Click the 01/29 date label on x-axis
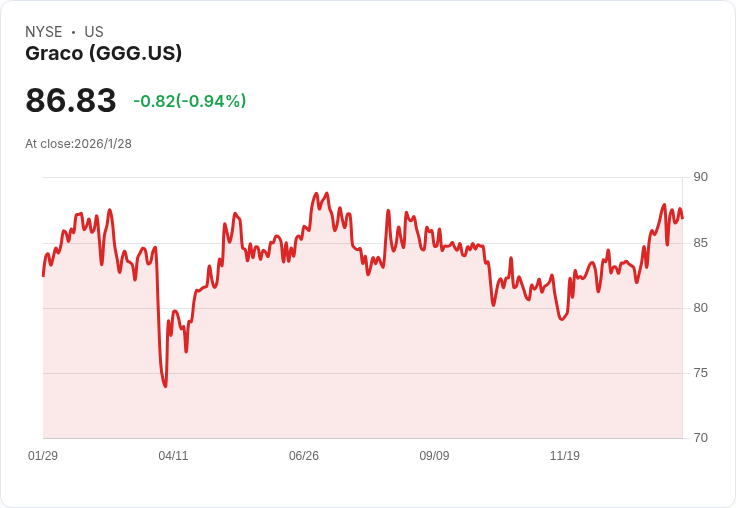736x508 pixels. (43, 456)
